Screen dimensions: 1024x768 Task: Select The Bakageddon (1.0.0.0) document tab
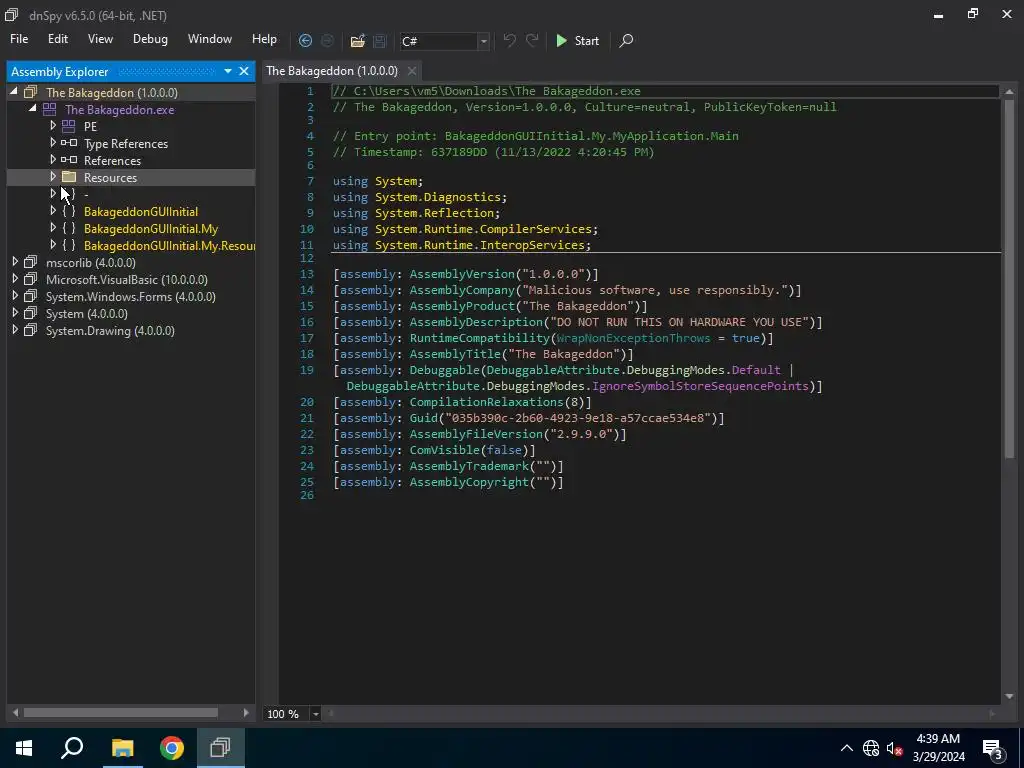332,71
